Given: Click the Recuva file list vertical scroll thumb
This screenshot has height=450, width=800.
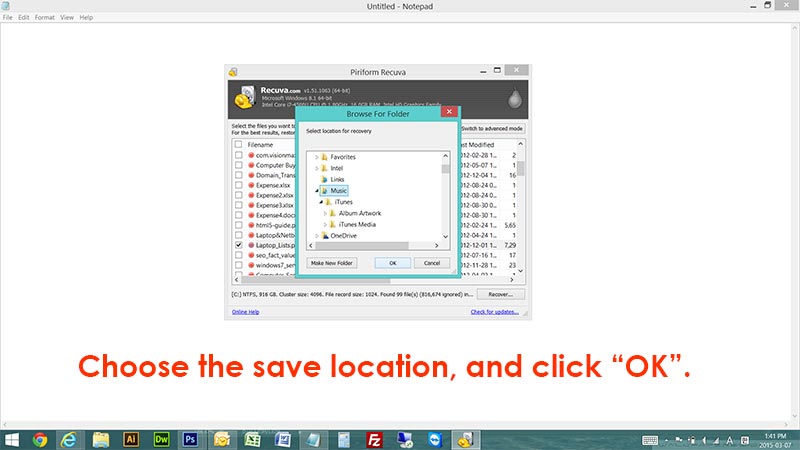Looking at the screenshot, I should click(x=520, y=168).
